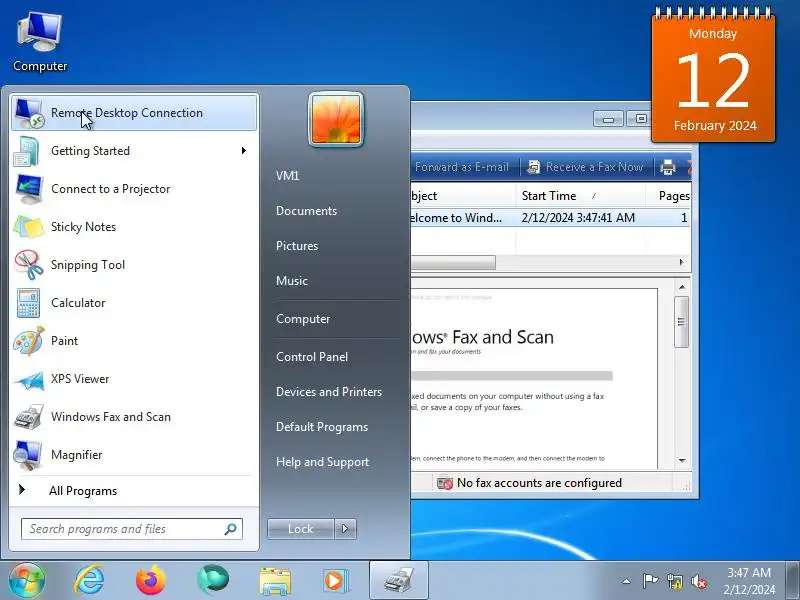
Task: Click Action Center flag tray icon
Action: click(x=650, y=581)
